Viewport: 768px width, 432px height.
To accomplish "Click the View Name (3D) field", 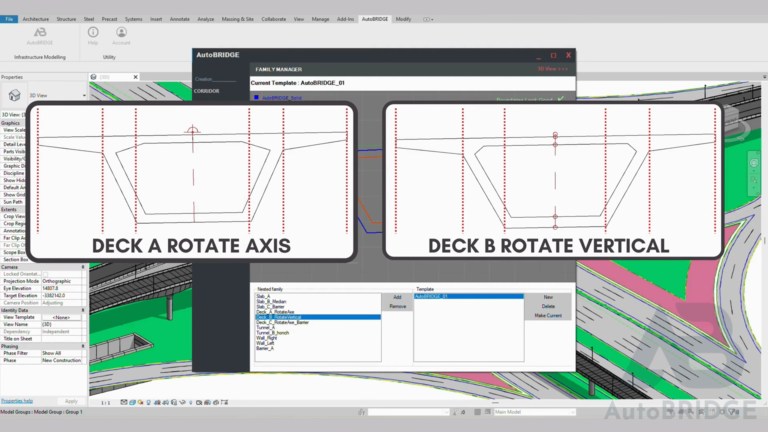I will pos(63,324).
